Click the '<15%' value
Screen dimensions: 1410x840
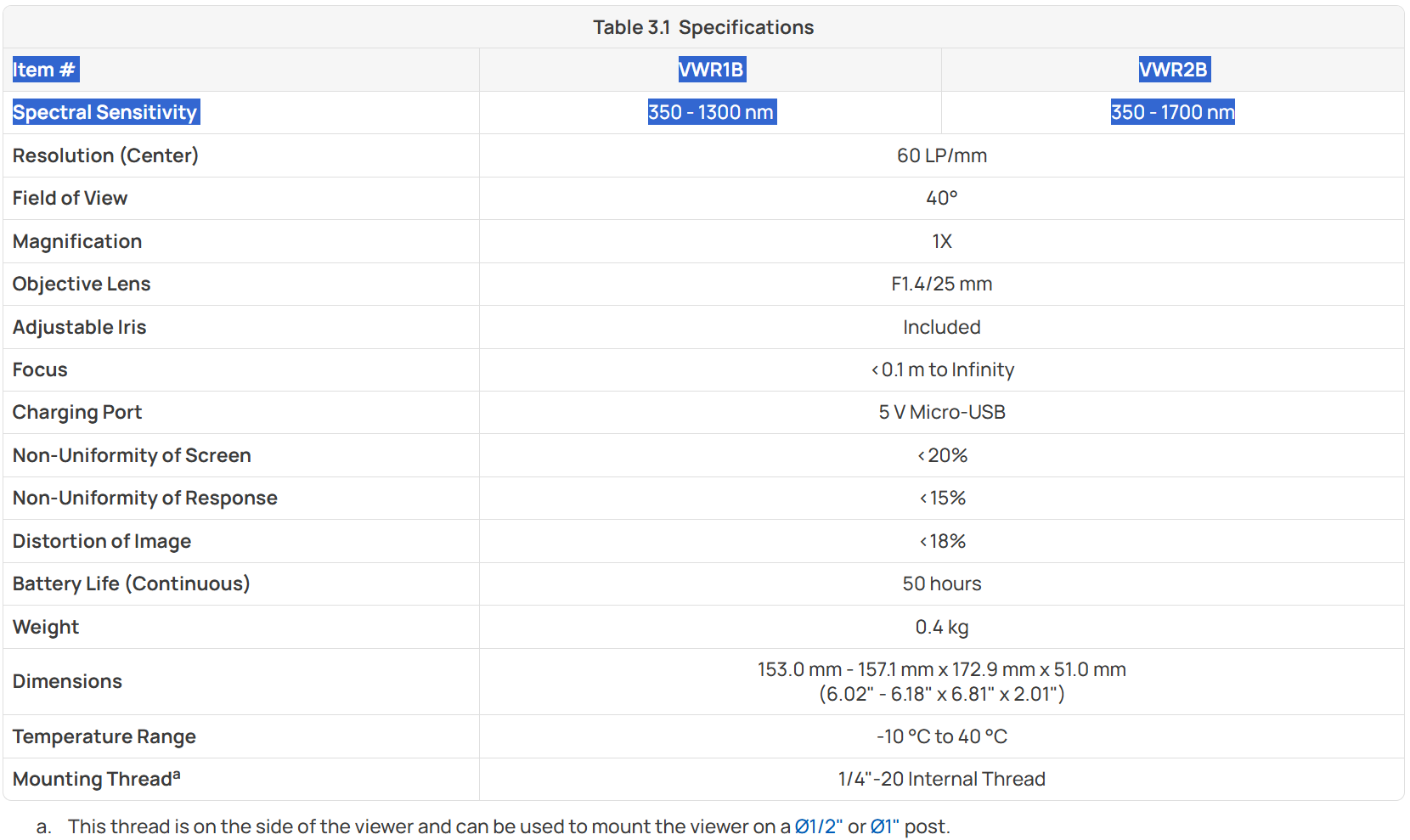point(942,498)
